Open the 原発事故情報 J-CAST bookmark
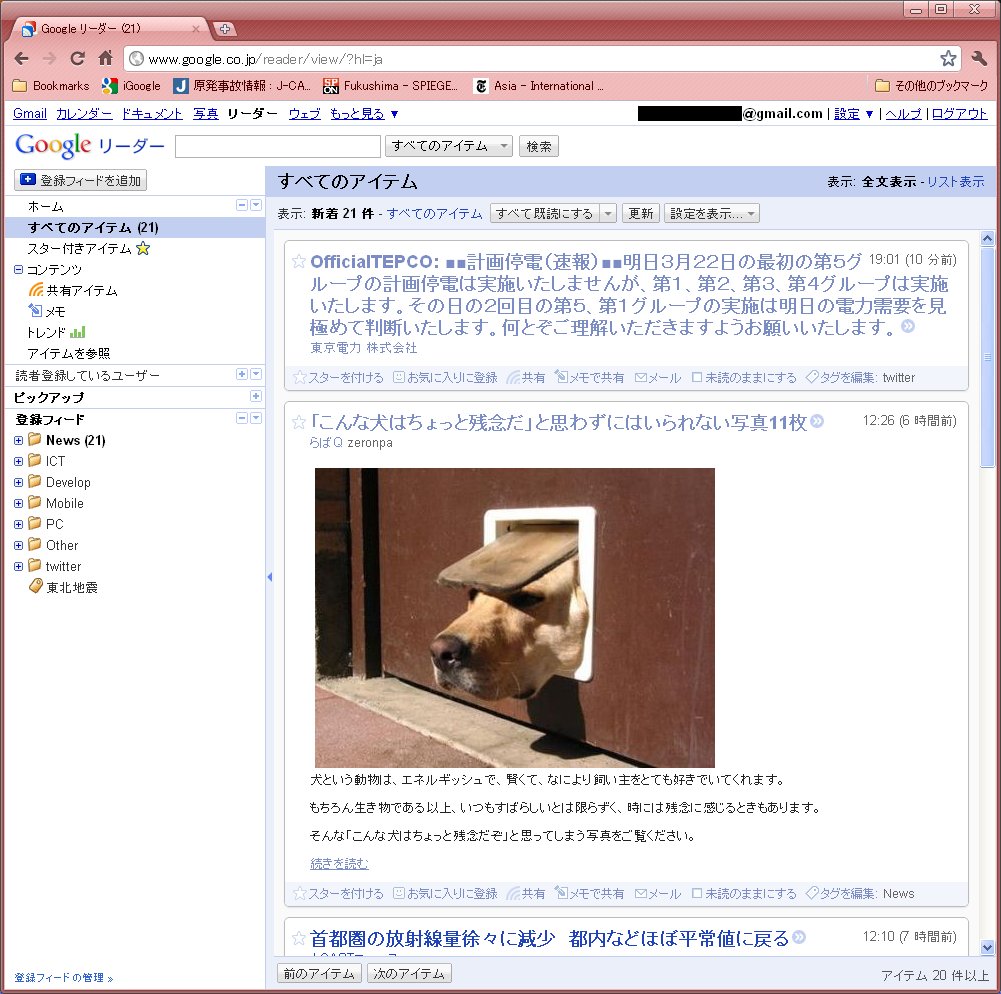 (243, 86)
